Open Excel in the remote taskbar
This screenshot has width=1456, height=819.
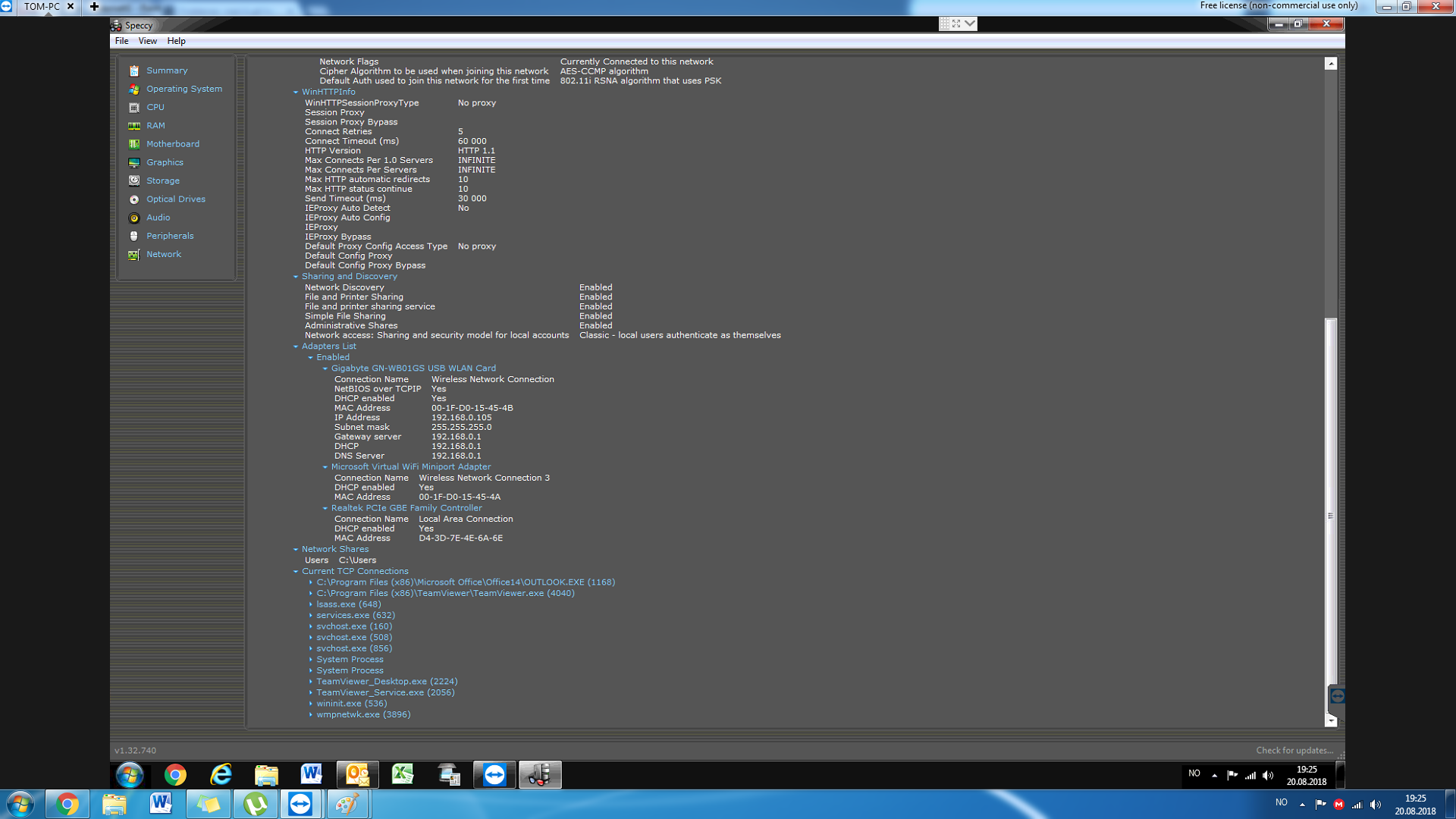pyautogui.click(x=403, y=774)
